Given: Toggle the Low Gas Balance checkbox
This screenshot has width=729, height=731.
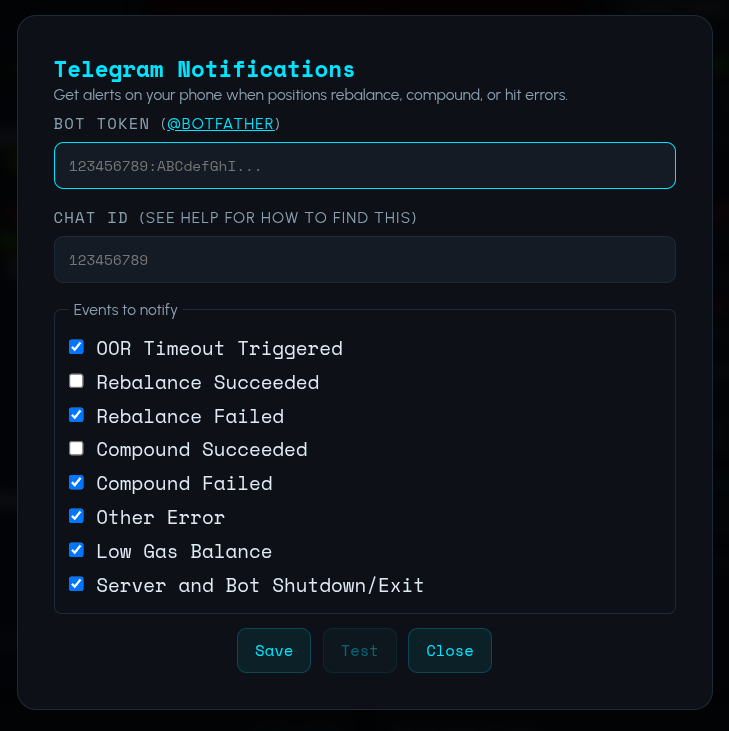Looking at the screenshot, I should click(76, 550).
